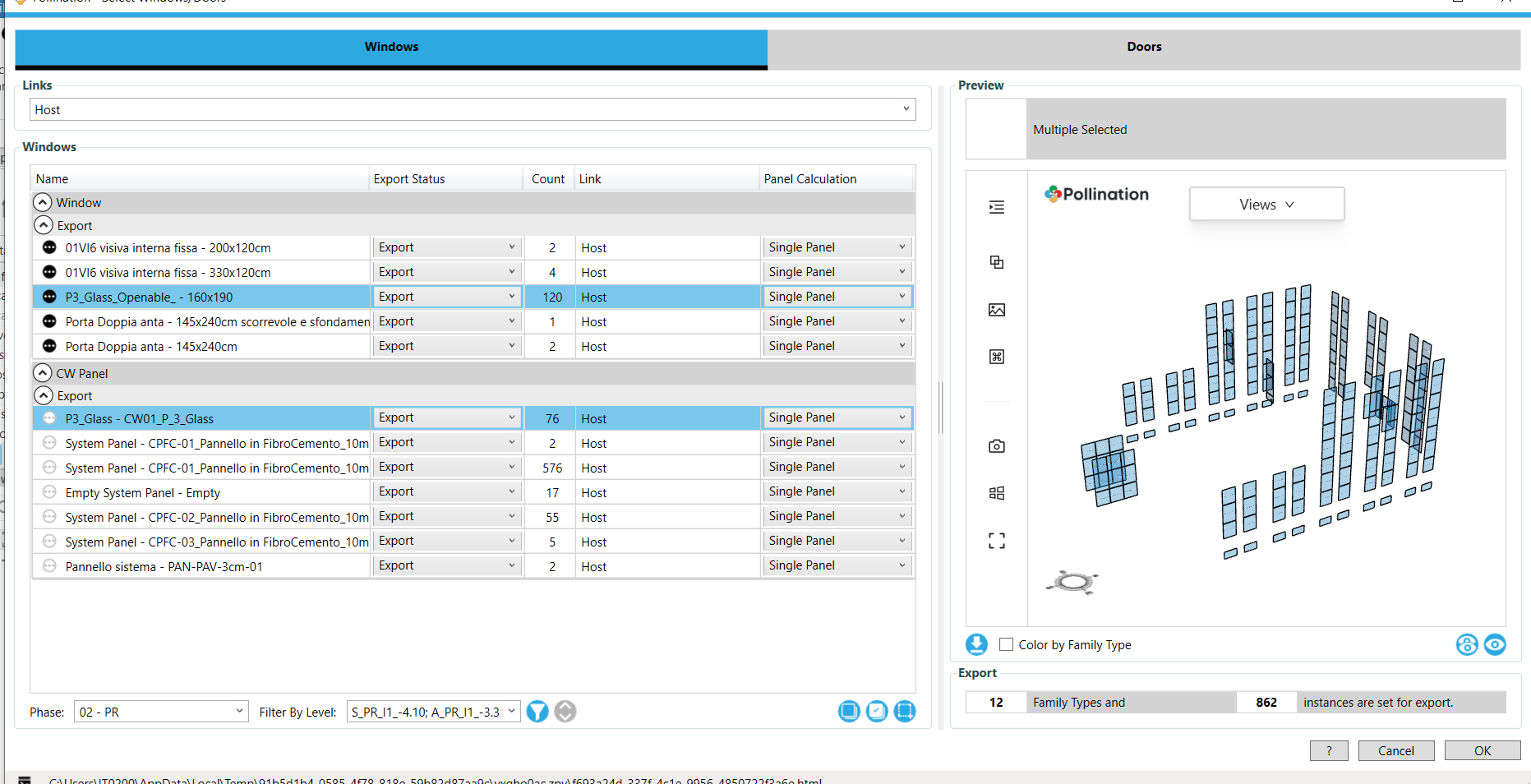Click the grid layout icon in preview sidebar
The image size is (1531, 784).
coord(996,493)
